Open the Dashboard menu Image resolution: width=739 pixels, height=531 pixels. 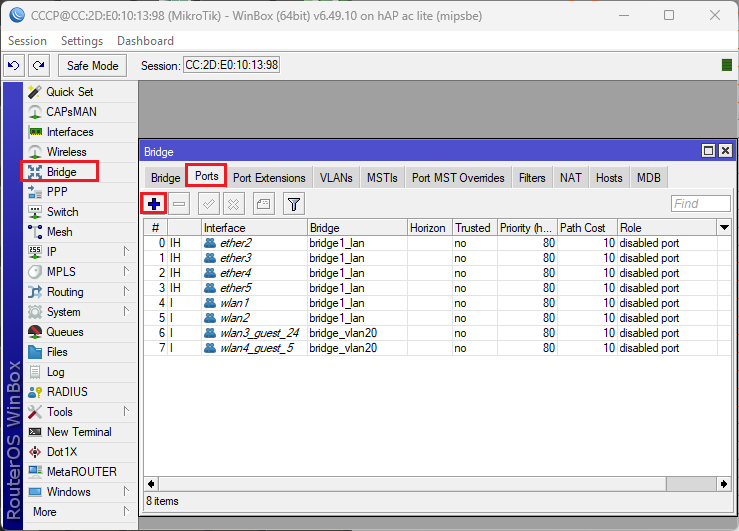(145, 41)
